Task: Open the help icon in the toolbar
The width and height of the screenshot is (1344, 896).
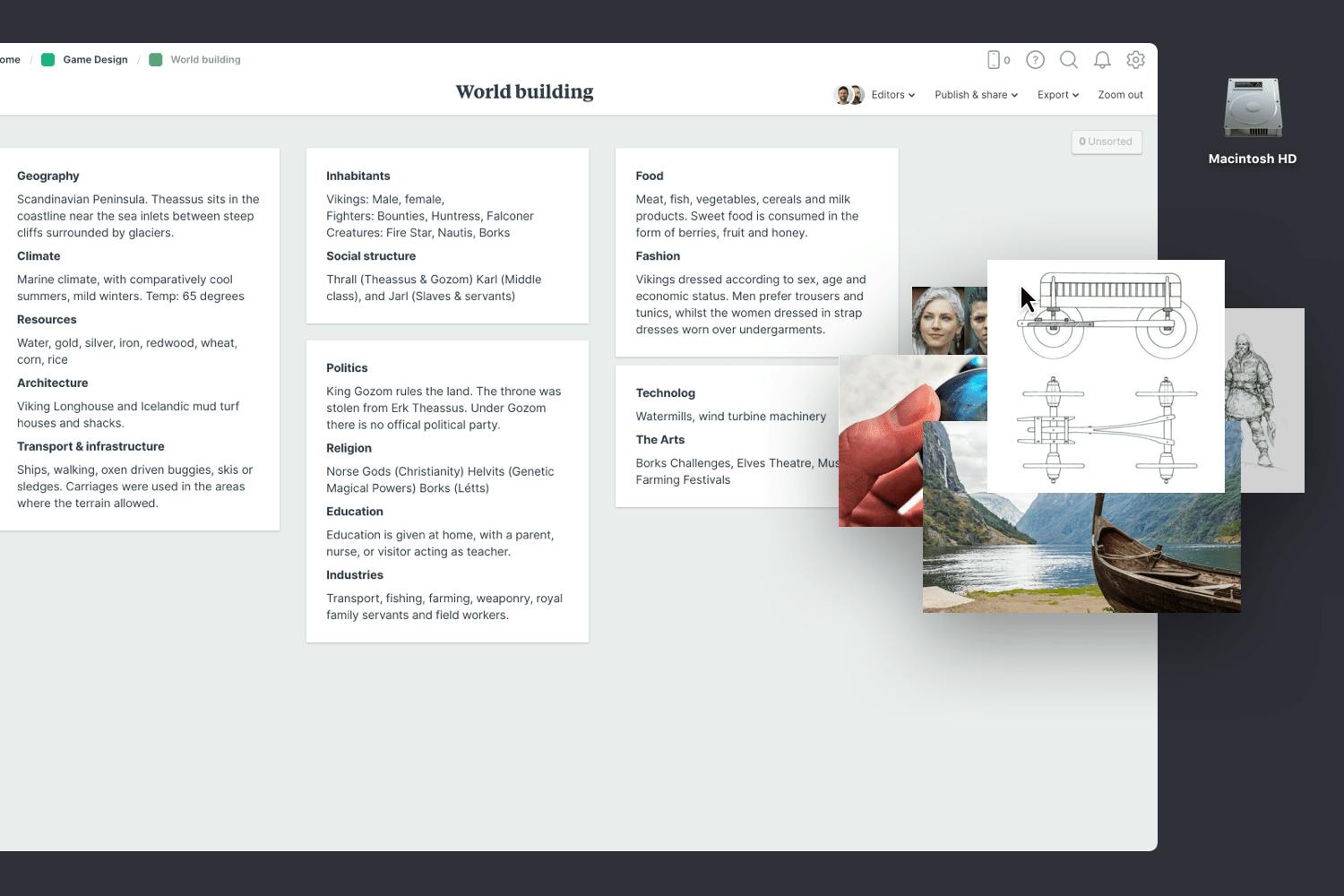Action: coord(1035,59)
